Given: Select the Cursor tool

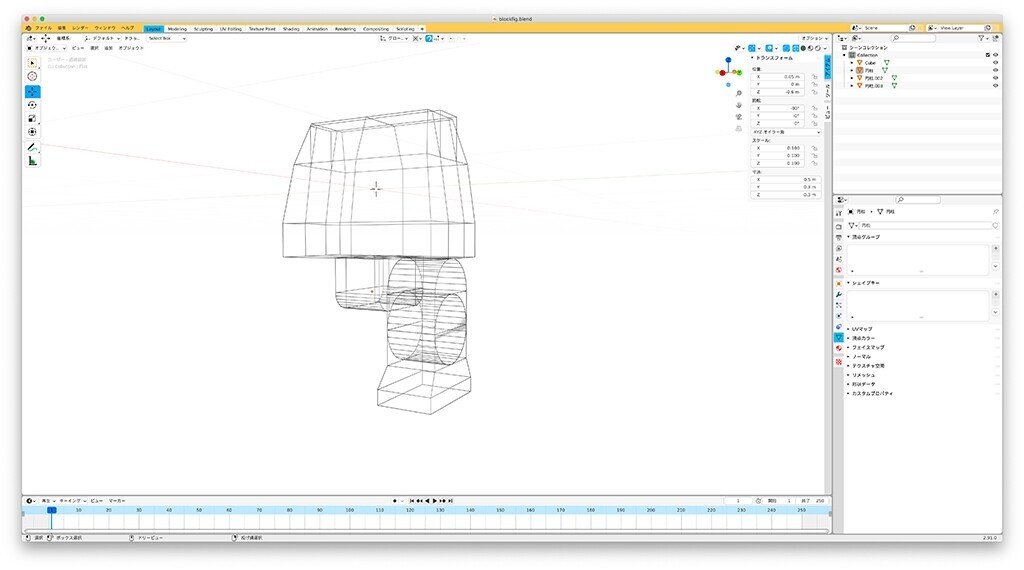Looking at the screenshot, I should (x=32, y=76).
